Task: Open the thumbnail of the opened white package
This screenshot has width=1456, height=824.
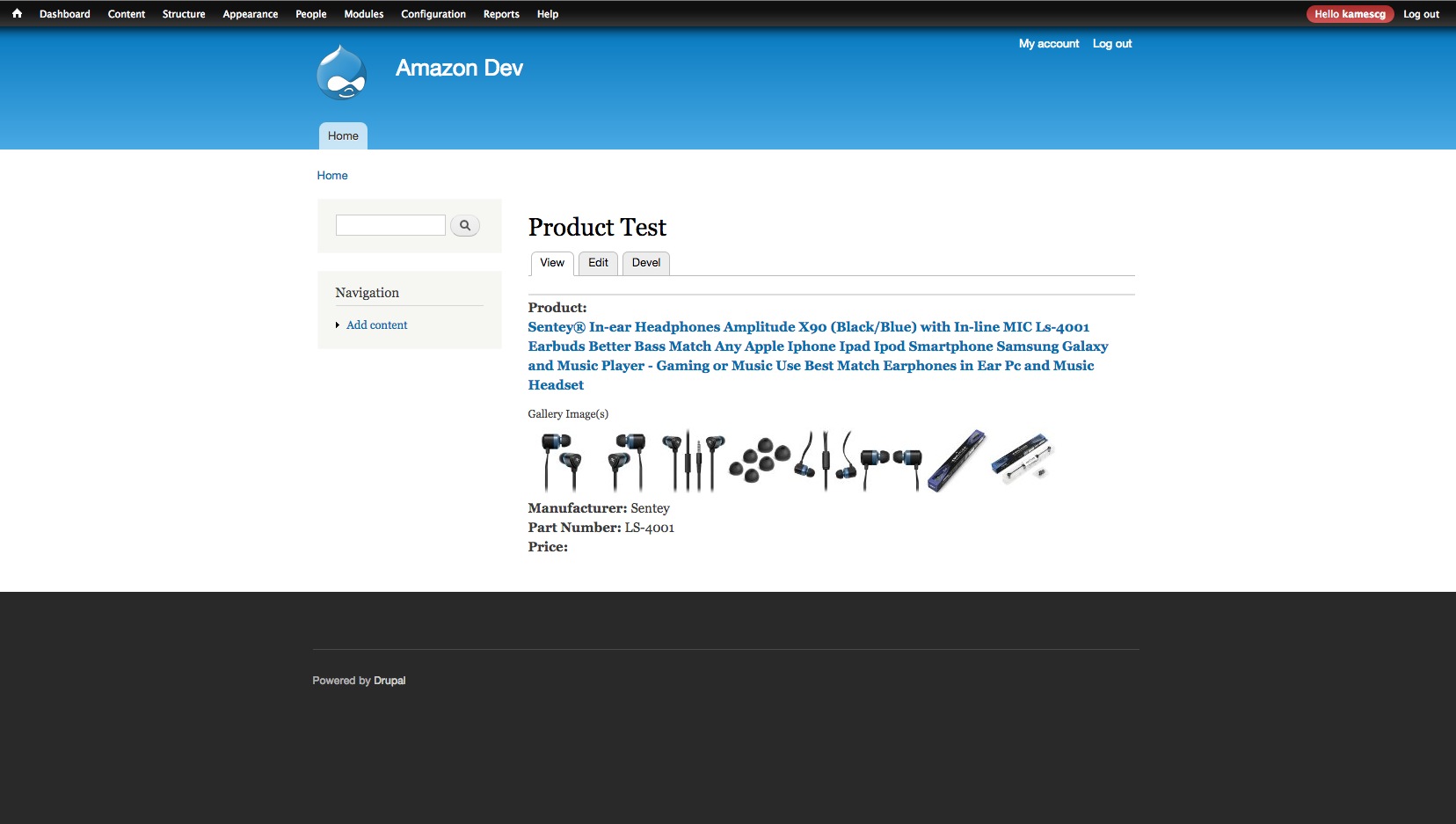Action: pos(1023,461)
